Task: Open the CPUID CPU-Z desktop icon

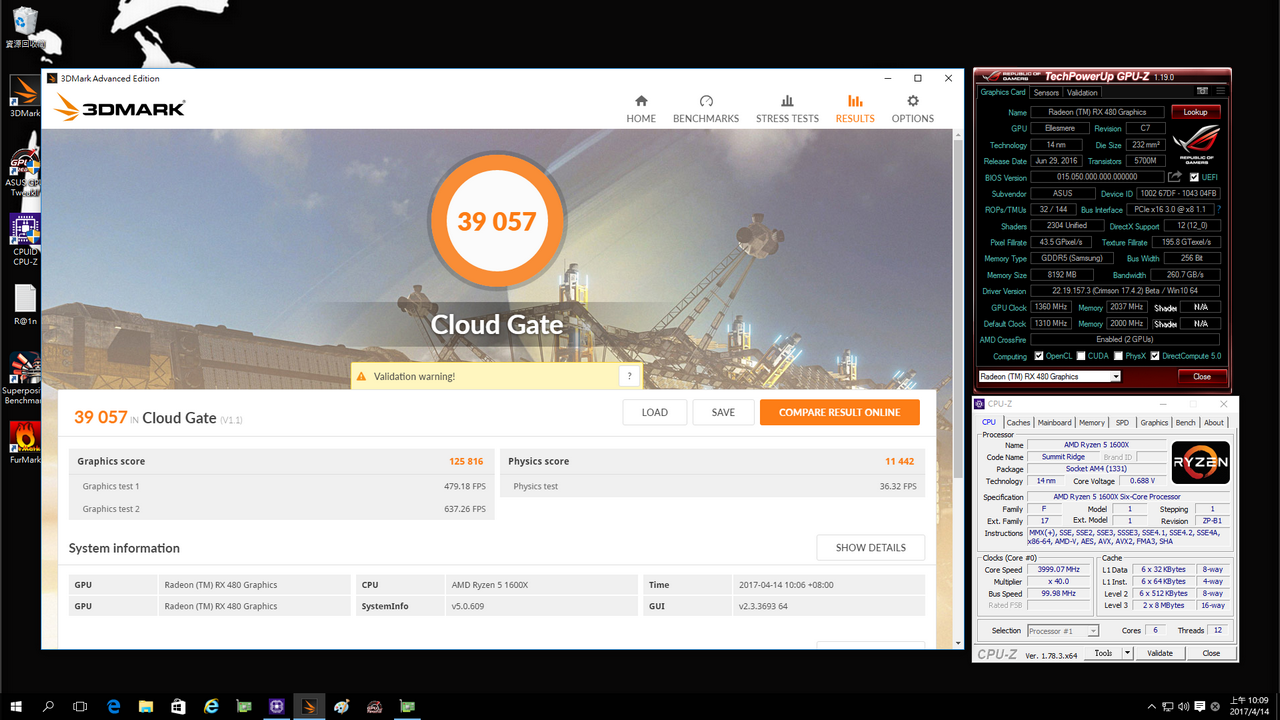Action: pyautogui.click(x=25, y=240)
